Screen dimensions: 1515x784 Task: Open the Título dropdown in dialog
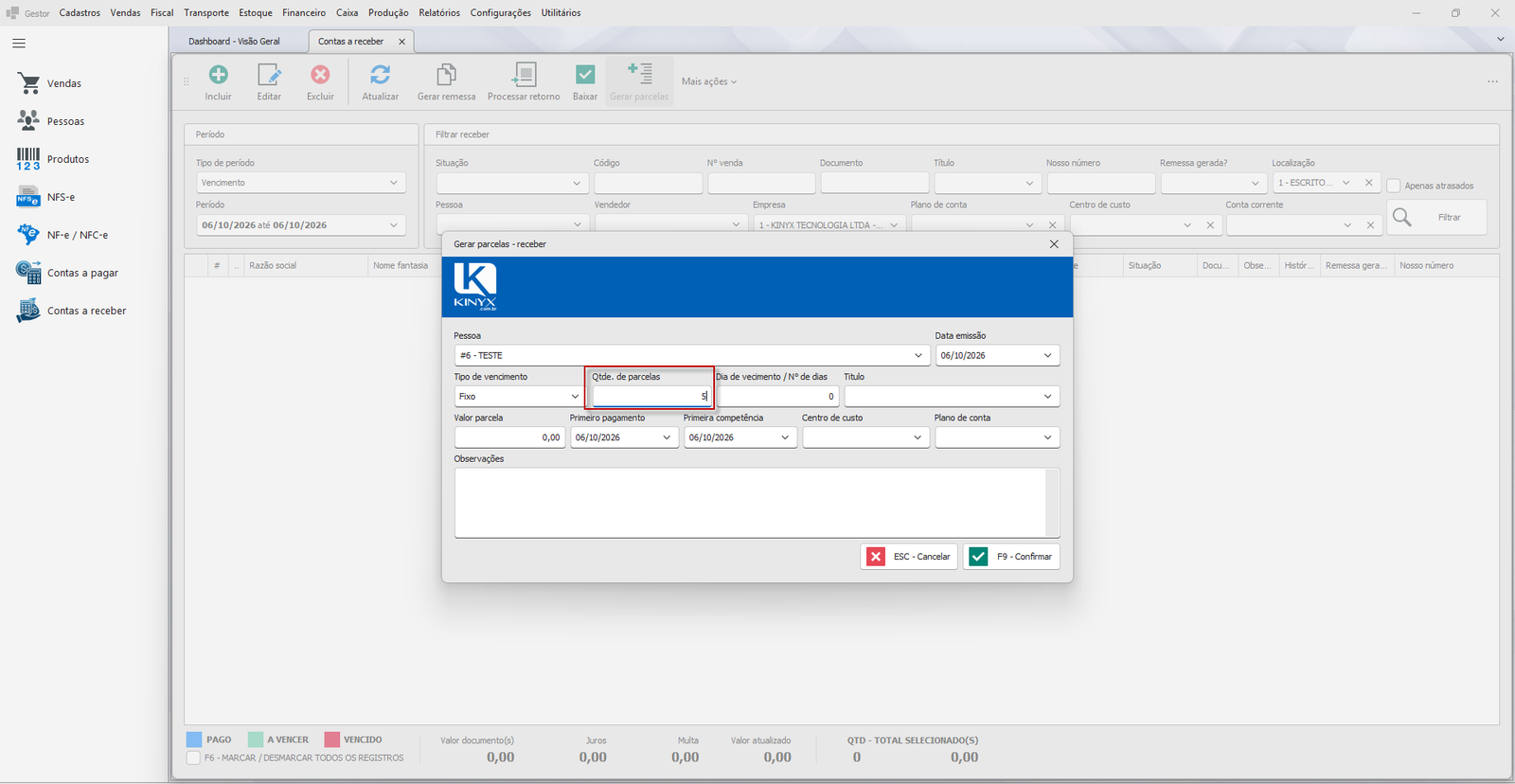coord(1048,397)
